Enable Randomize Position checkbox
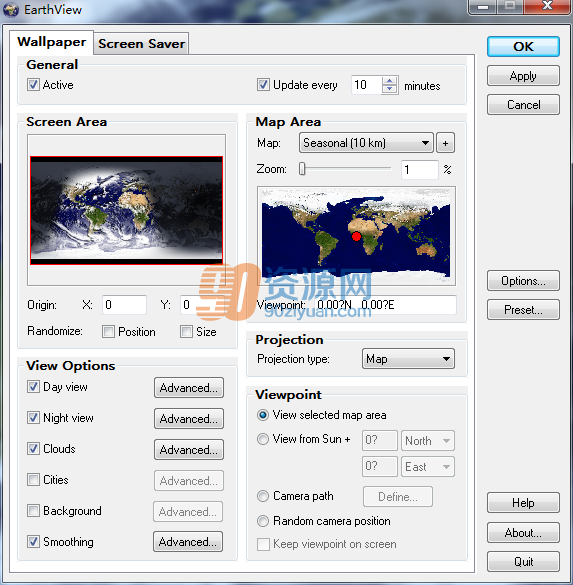Screen dimensions: 573x585 [108, 332]
